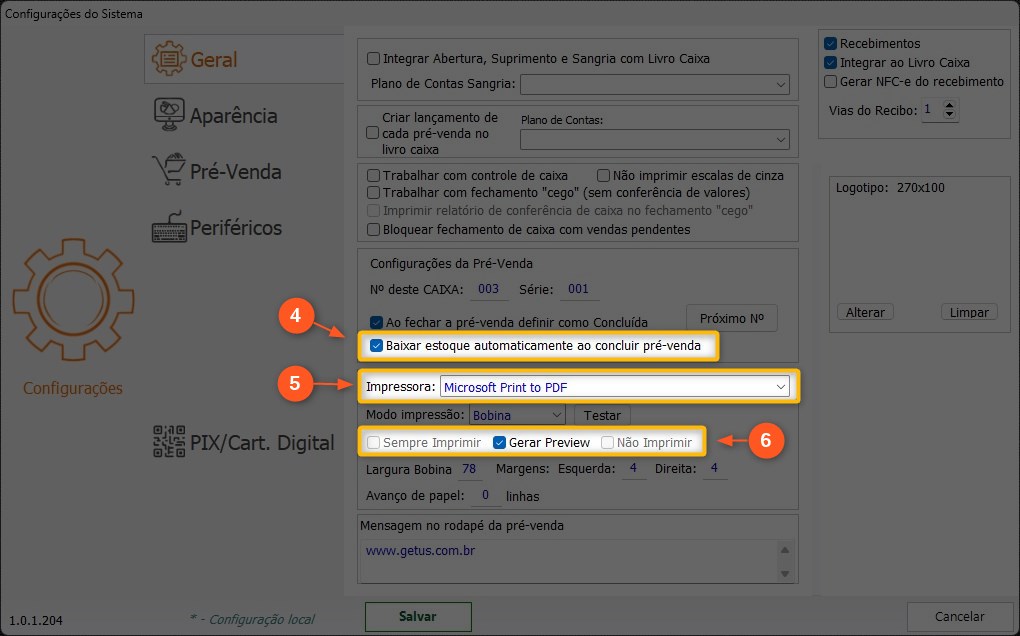Viewport: 1020px width, 636px height.
Task: Enable Trabalhar com controle de caixa
Action: pyautogui.click(x=374, y=175)
